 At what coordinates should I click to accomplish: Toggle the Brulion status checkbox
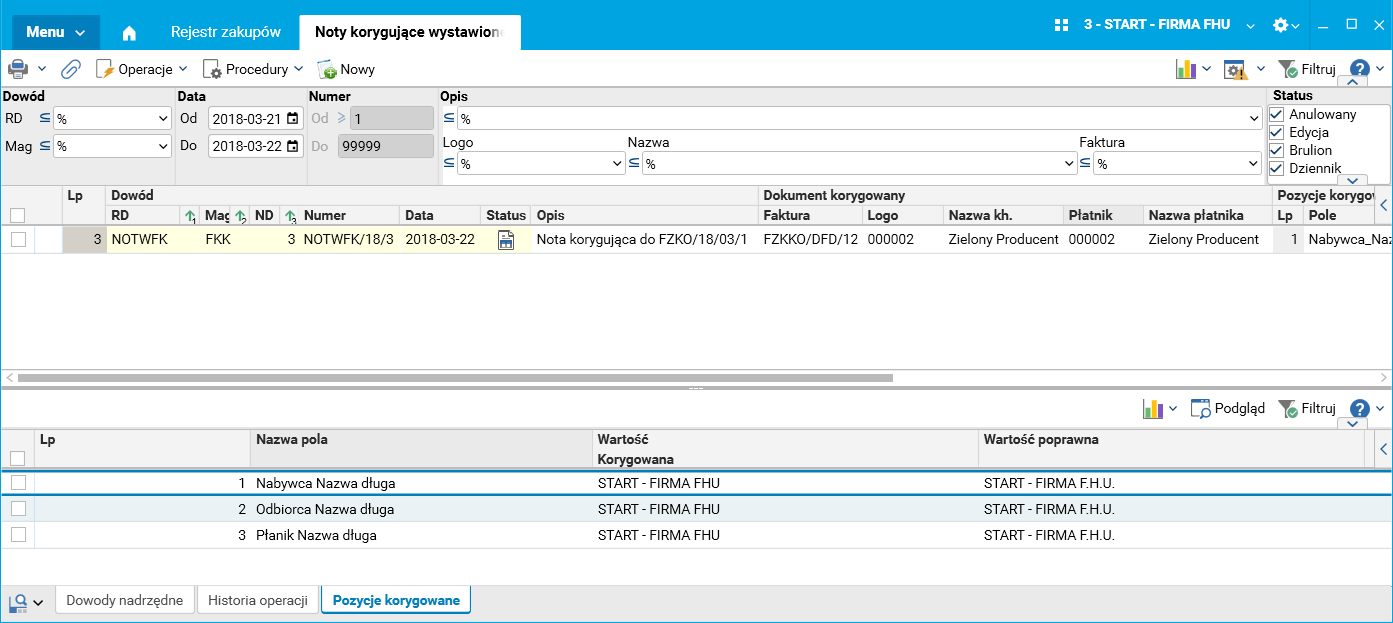point(1276,151)
